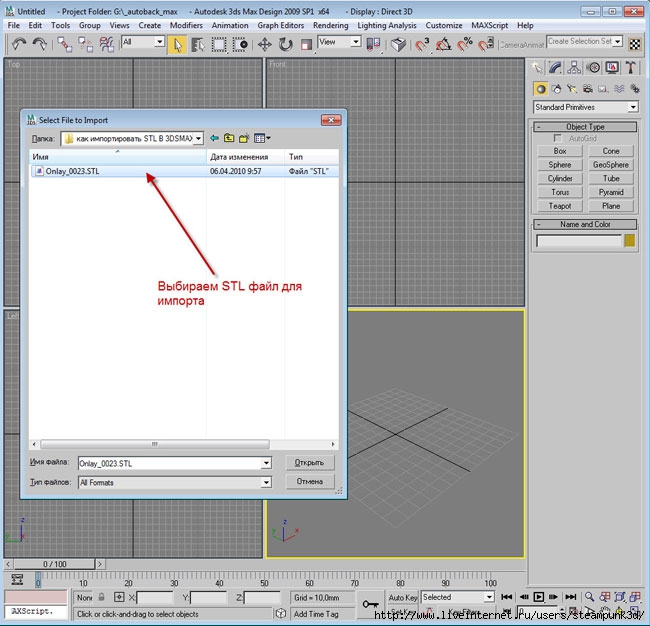
Task: Activate Select and Rotate tool
Action: (286, 44)
